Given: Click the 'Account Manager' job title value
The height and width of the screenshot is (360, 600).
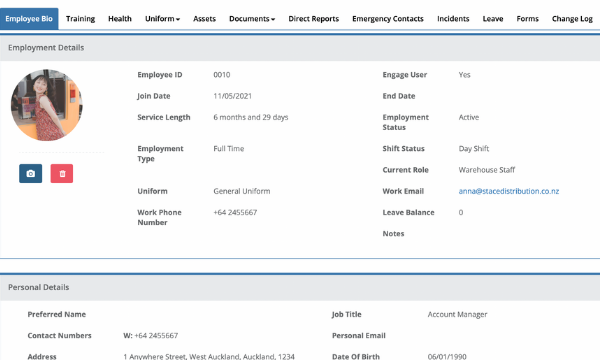Looking at the screenshot, I should [x=457, y=314].
